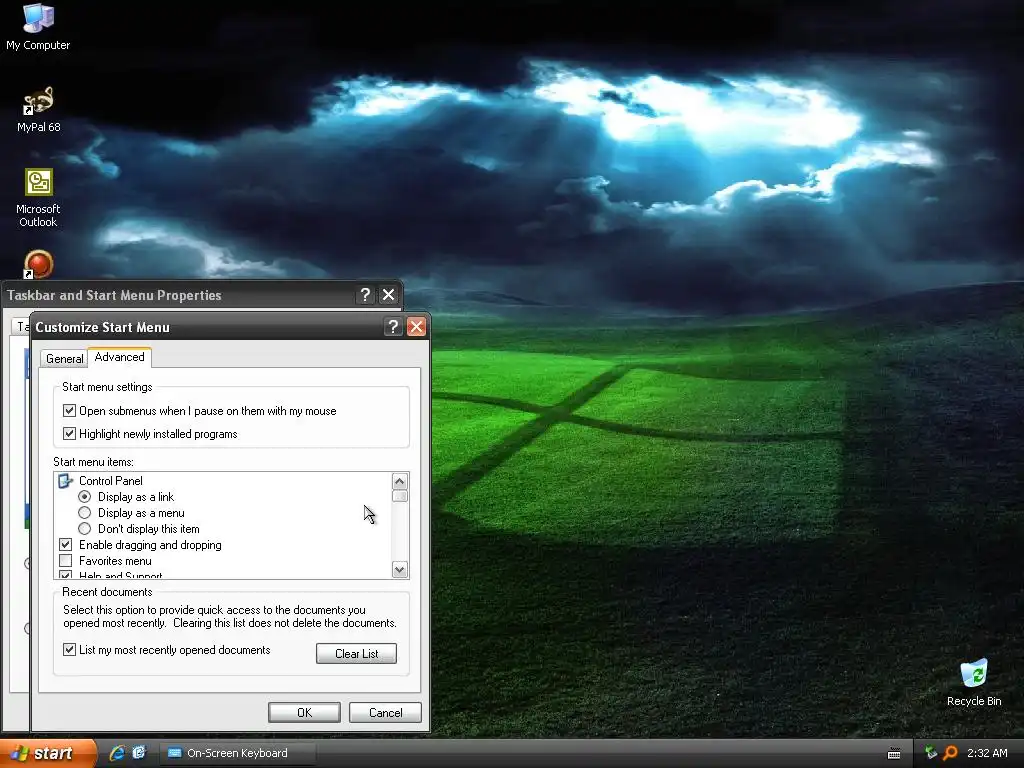Uncheck Highlight newly installed programs
This screenshot has width=1024, height=768.
(69, 434)
